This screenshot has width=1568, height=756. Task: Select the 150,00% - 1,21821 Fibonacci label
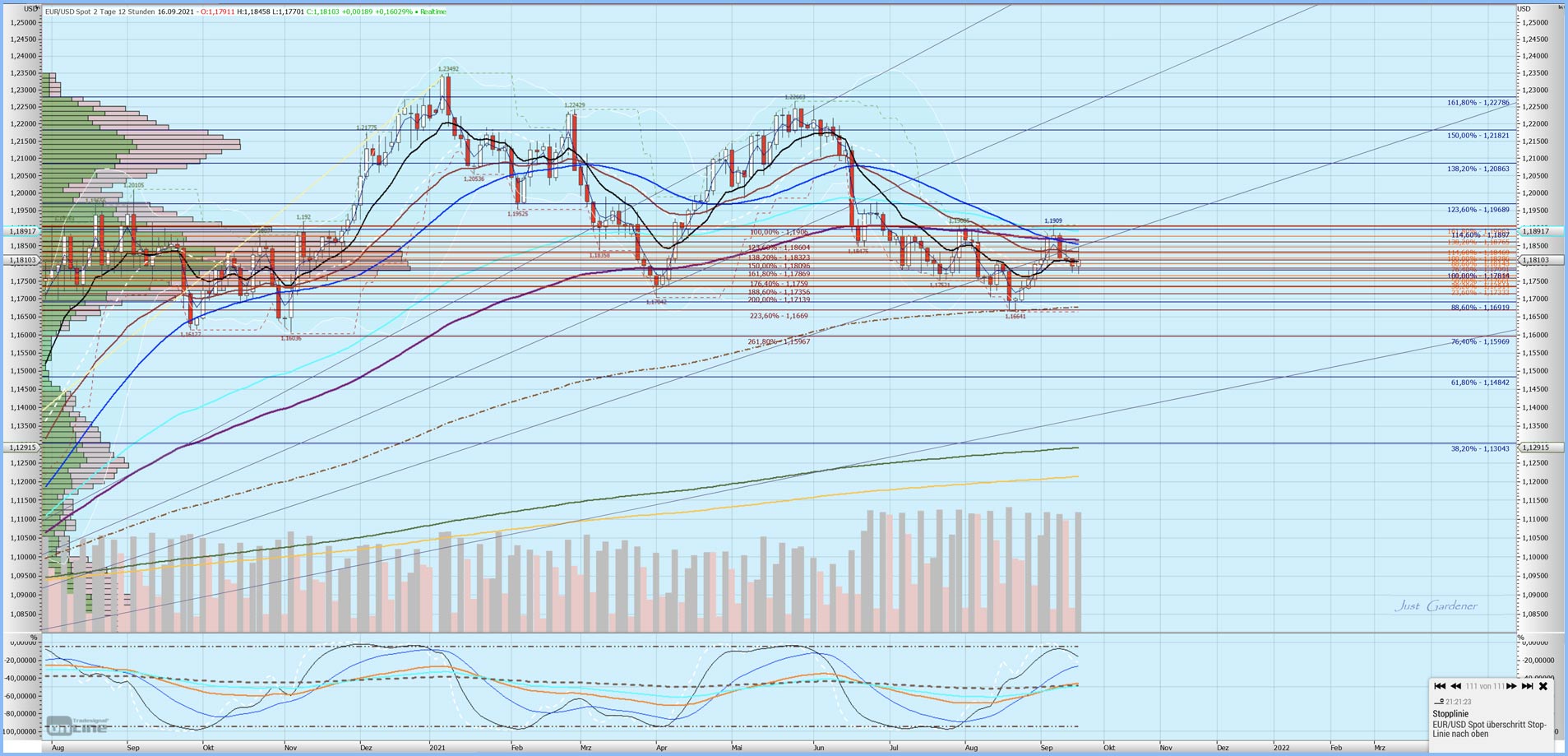(x=1478, y=135)
